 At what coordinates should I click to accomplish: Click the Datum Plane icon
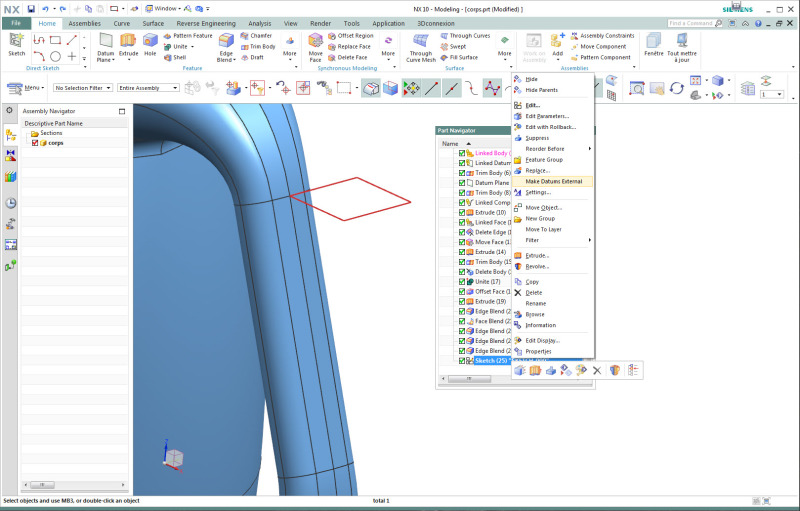pyautogui.click(x=106, y=47)
